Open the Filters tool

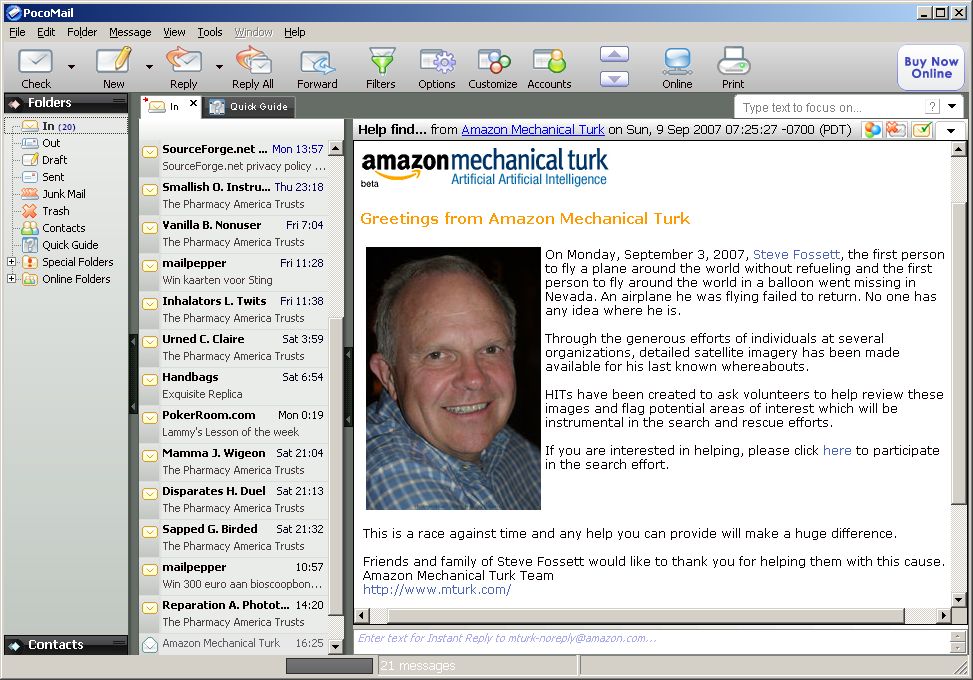click(380, 68)
